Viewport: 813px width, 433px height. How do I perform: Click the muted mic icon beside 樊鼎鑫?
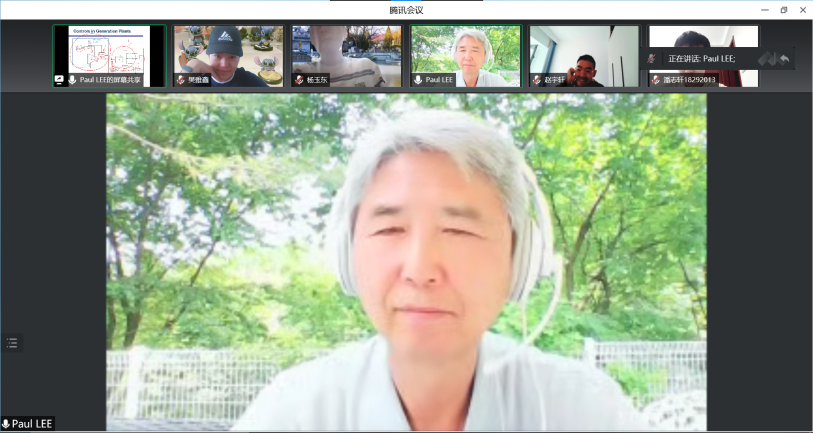click(181, 79)
